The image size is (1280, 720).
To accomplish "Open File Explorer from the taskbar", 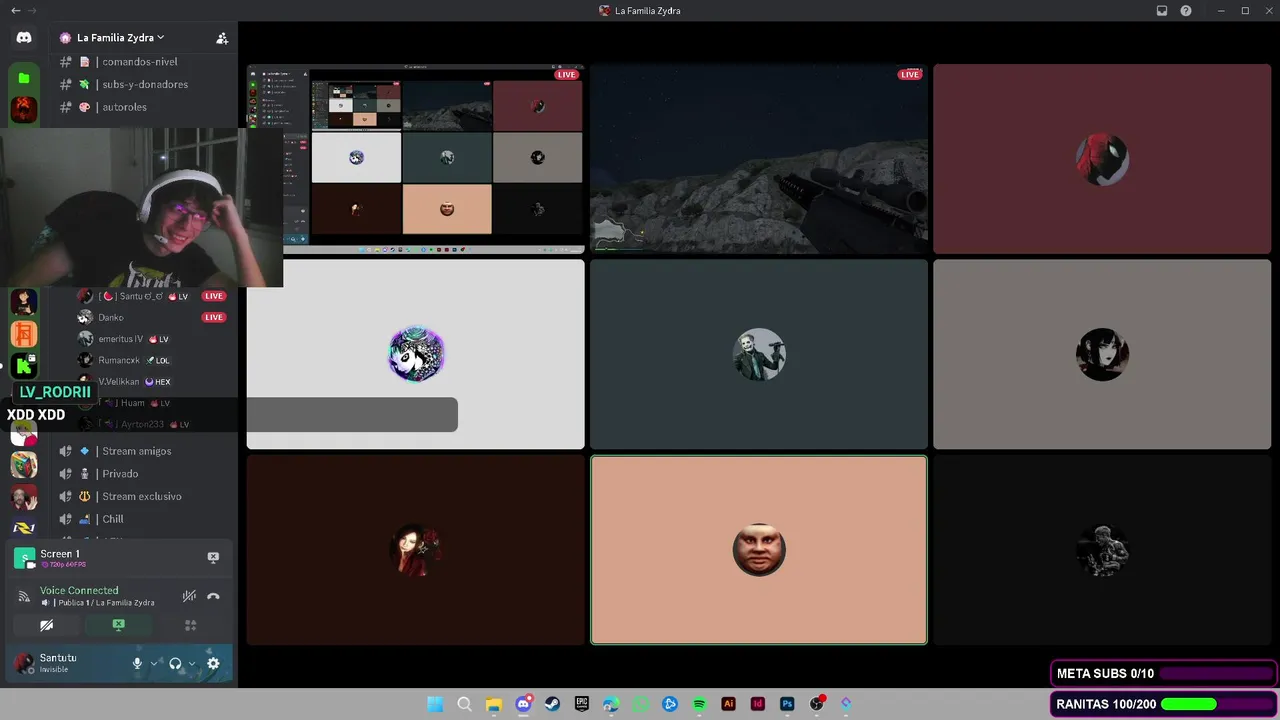I will 493,704.
